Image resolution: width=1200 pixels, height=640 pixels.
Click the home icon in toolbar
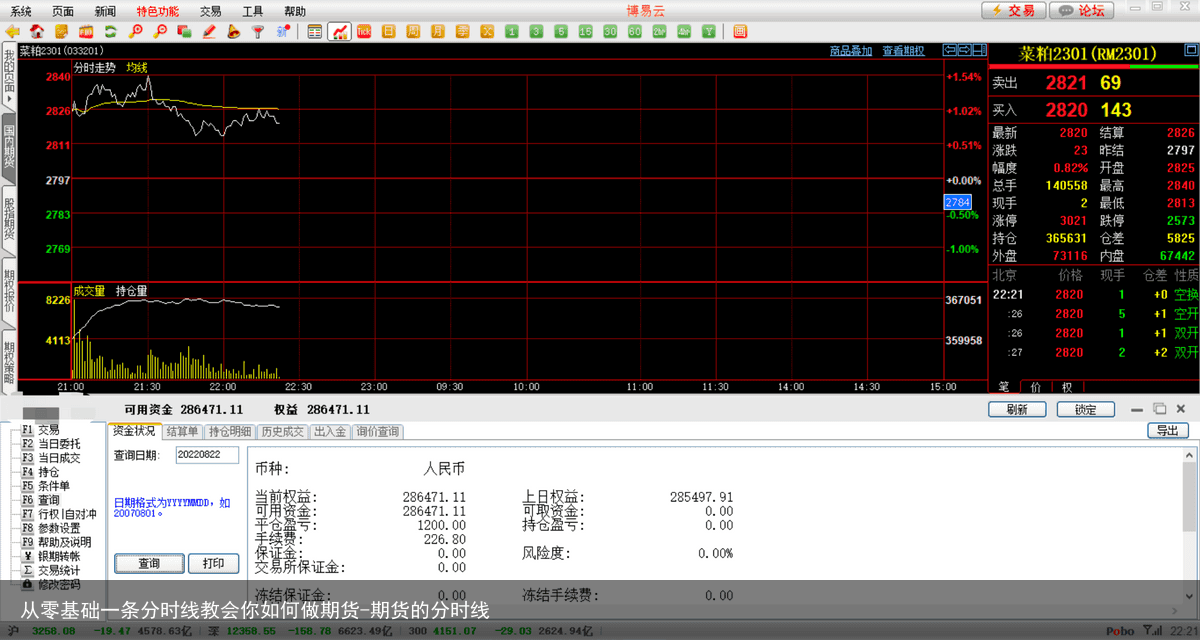[36, 32]
